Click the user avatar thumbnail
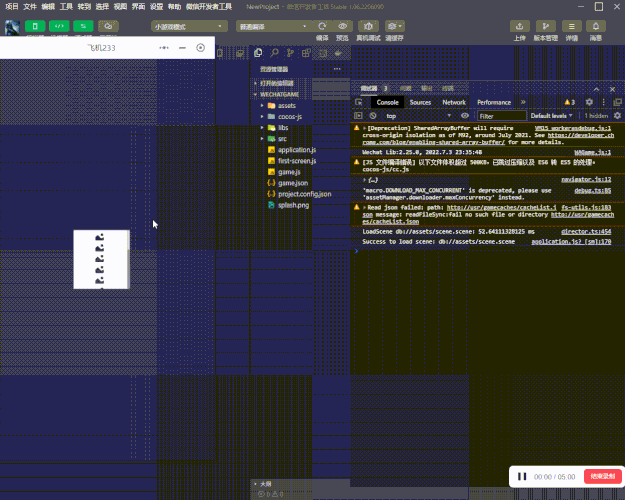This screenshot has height=500, width=625. pos(12,28)
